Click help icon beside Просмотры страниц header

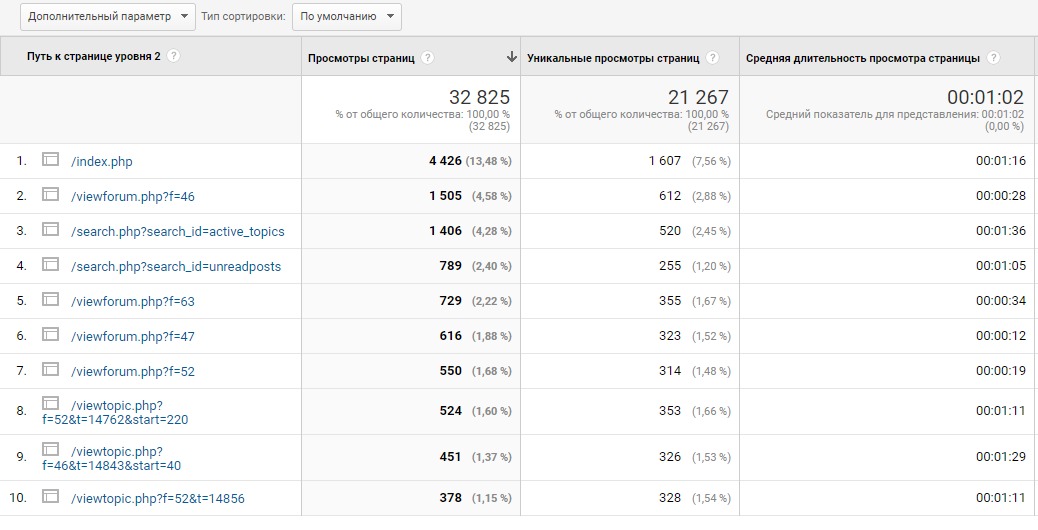point(428,58)
